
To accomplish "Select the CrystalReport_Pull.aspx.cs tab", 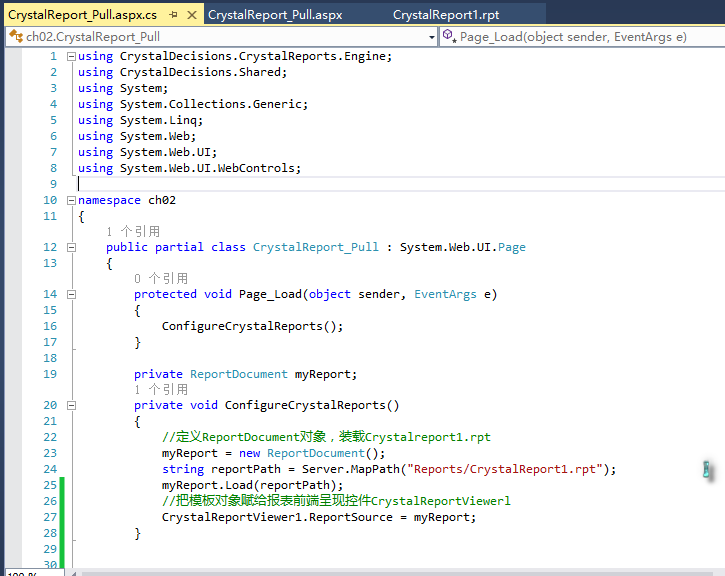I will (83, 15).
